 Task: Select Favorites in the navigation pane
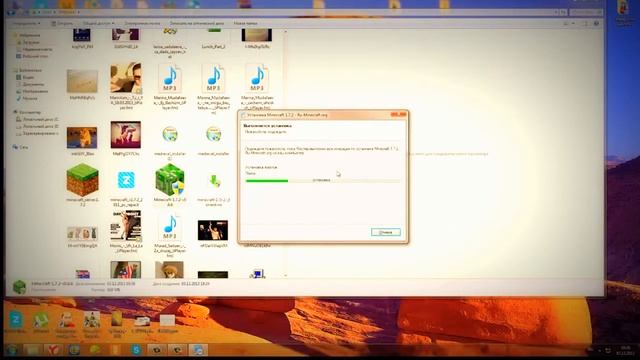click(28, 35)
